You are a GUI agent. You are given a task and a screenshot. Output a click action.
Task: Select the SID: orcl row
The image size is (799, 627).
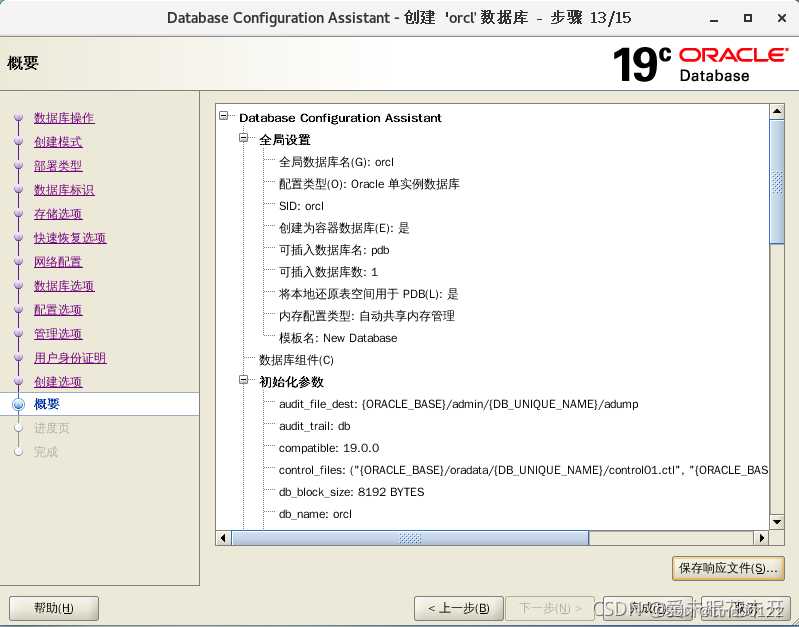(301, 206)
